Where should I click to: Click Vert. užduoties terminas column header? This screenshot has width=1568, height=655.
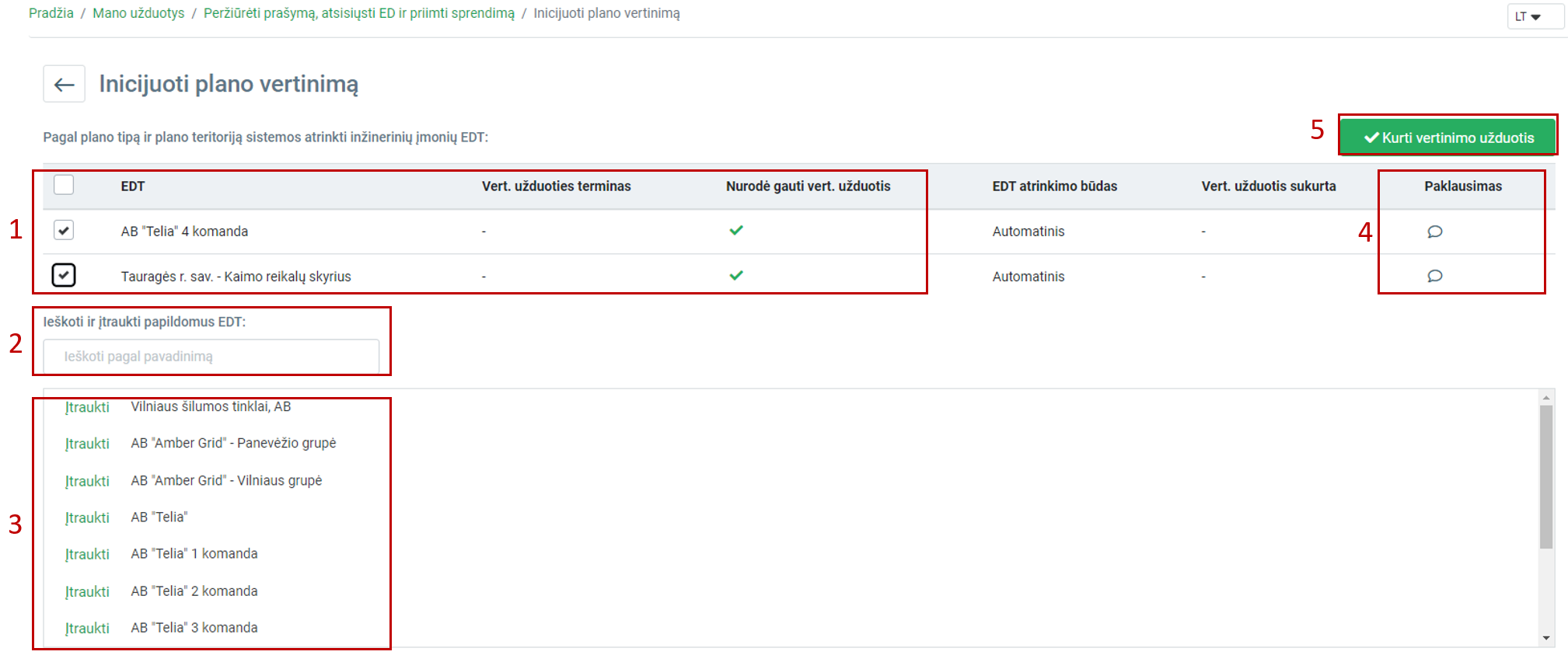(x=556, y=186)
